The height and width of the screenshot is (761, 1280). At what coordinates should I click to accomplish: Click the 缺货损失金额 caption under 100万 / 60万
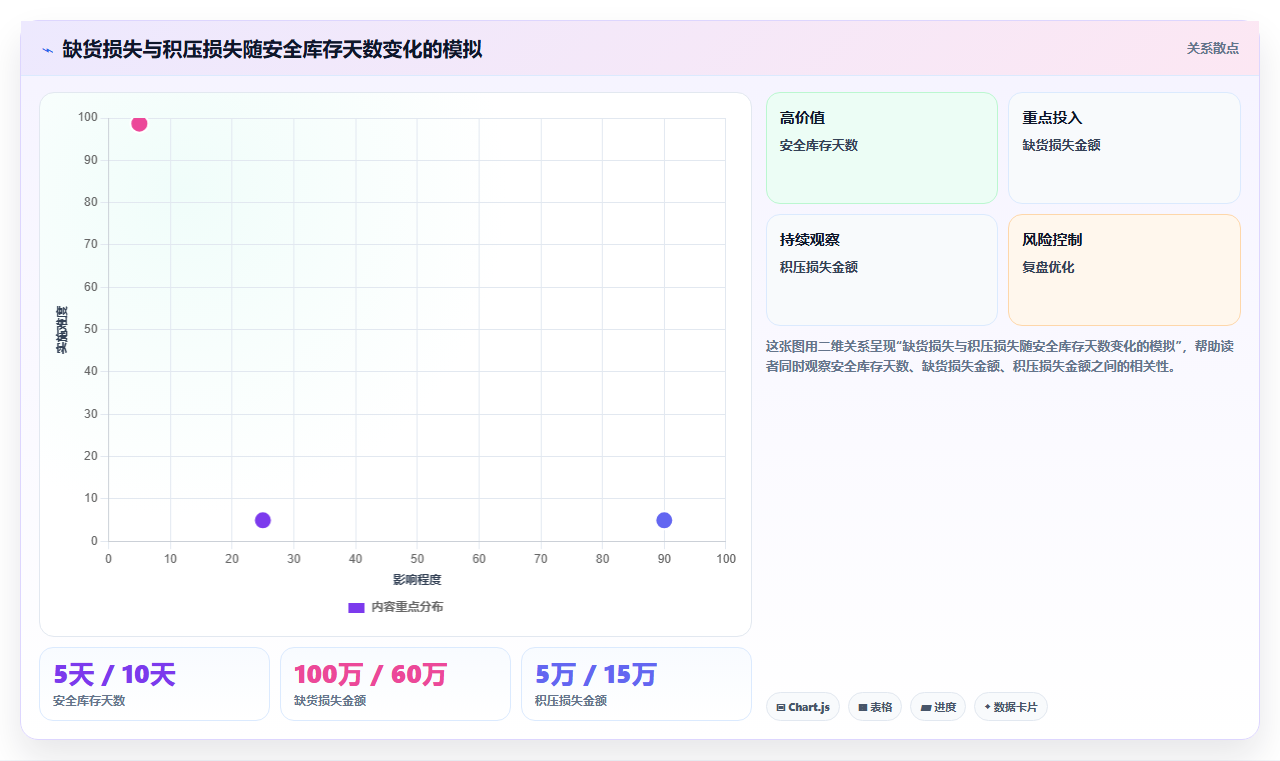(x=330, y=701)
